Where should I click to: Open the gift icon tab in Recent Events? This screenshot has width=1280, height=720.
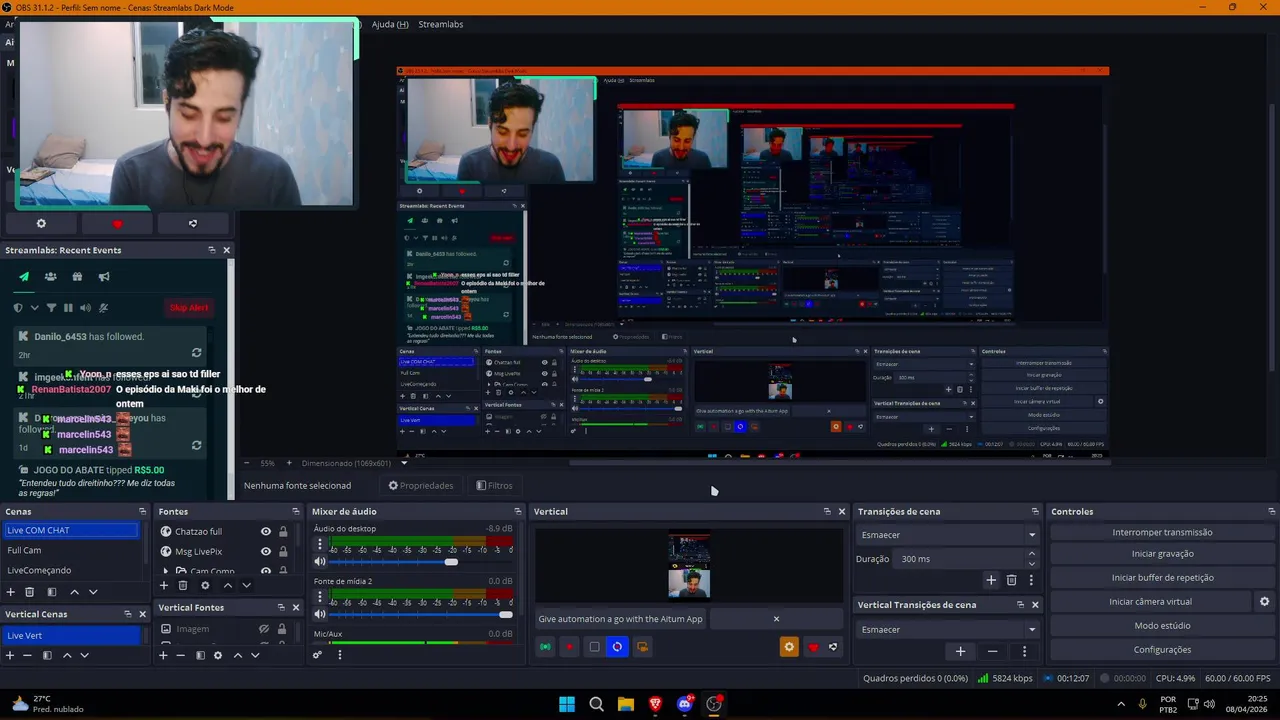click(x=77, y=277)
